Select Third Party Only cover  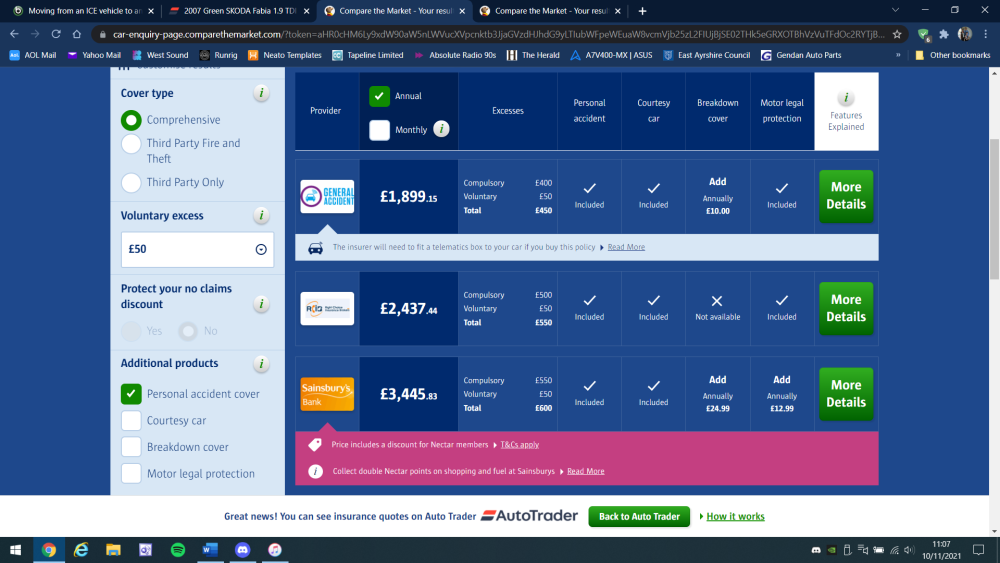131,182
